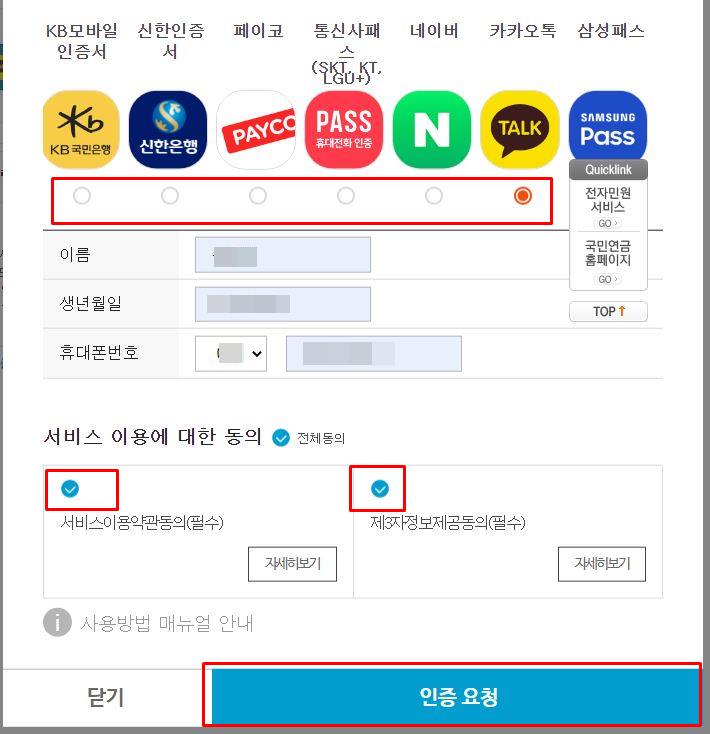Viewport: 710px width, 734px height.
Task: Choose the PAYCO authentication icon
Action: 256,130
